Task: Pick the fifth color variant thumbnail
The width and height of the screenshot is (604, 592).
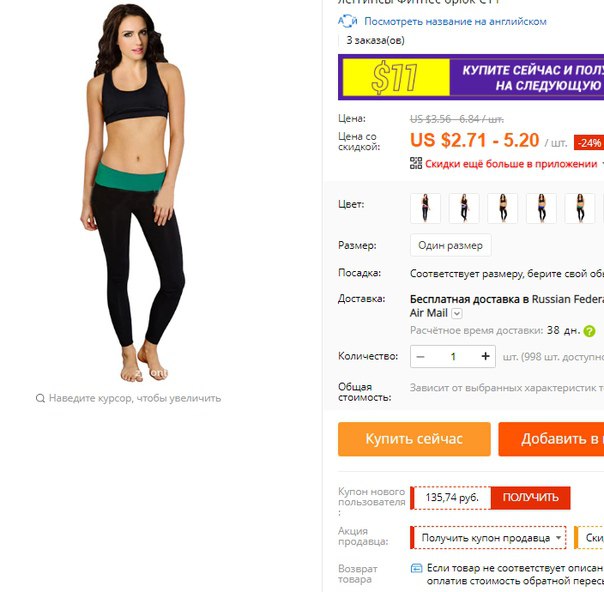Action: (580, 208)
